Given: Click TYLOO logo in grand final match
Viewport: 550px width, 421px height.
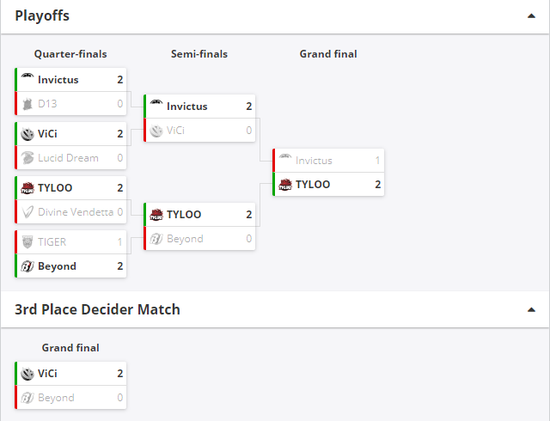Looking at the screenshot, I should [285, 185].
